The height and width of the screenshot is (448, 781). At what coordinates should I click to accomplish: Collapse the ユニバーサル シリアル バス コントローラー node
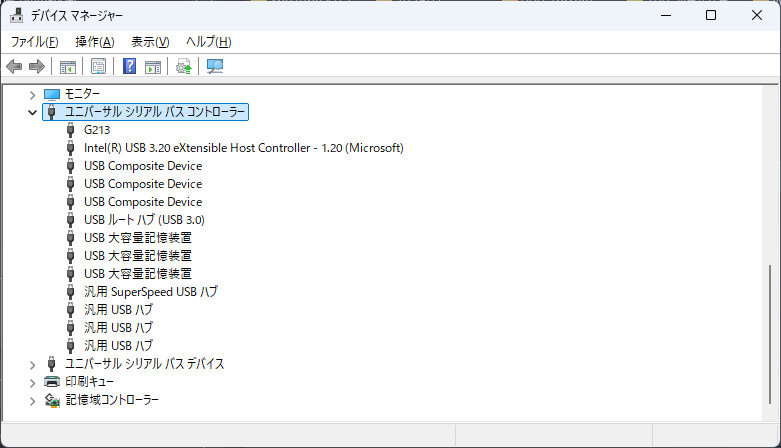[x=33, y=112]
